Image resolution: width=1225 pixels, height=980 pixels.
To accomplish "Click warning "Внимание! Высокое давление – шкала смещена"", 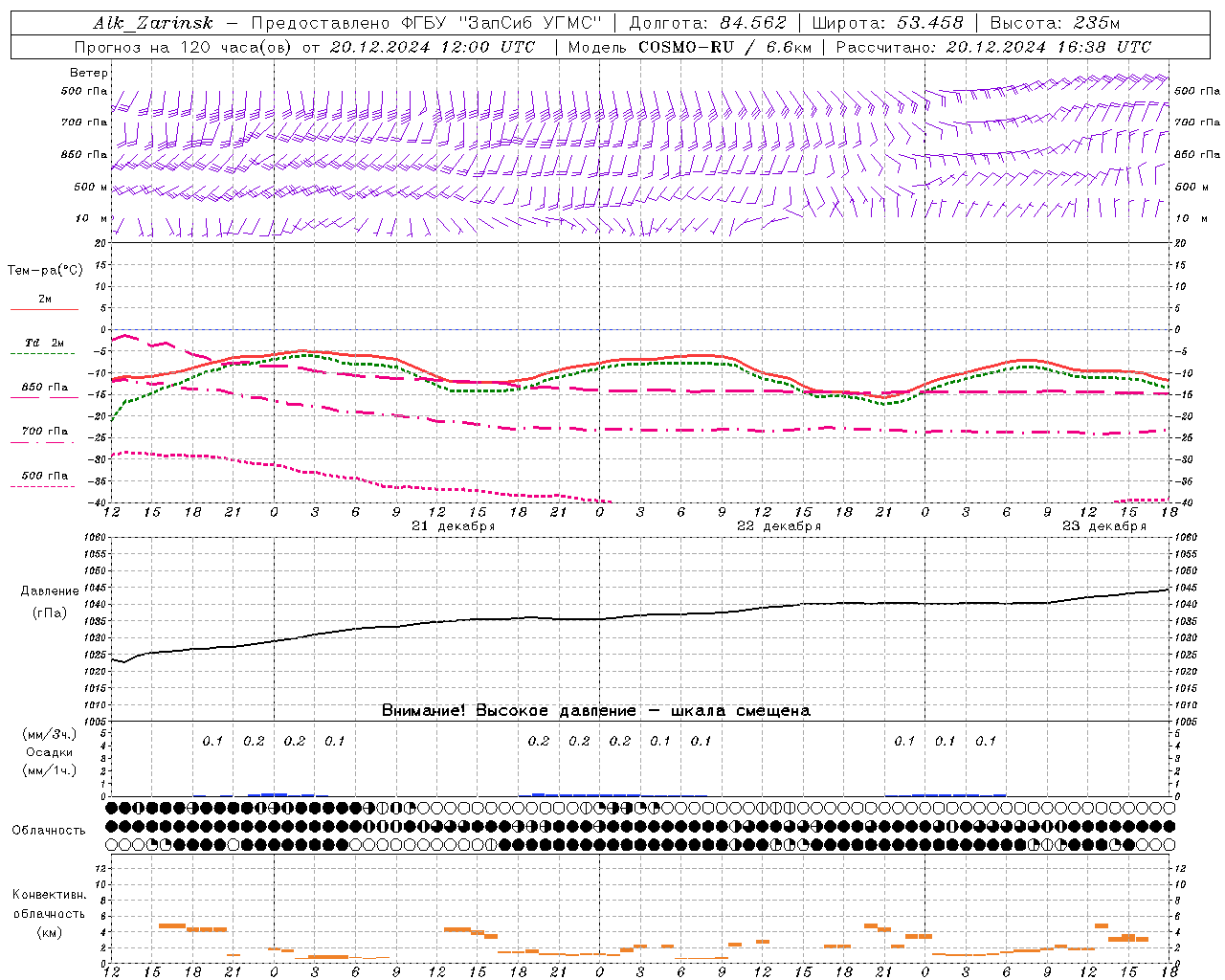I will [x=595, y=710].
